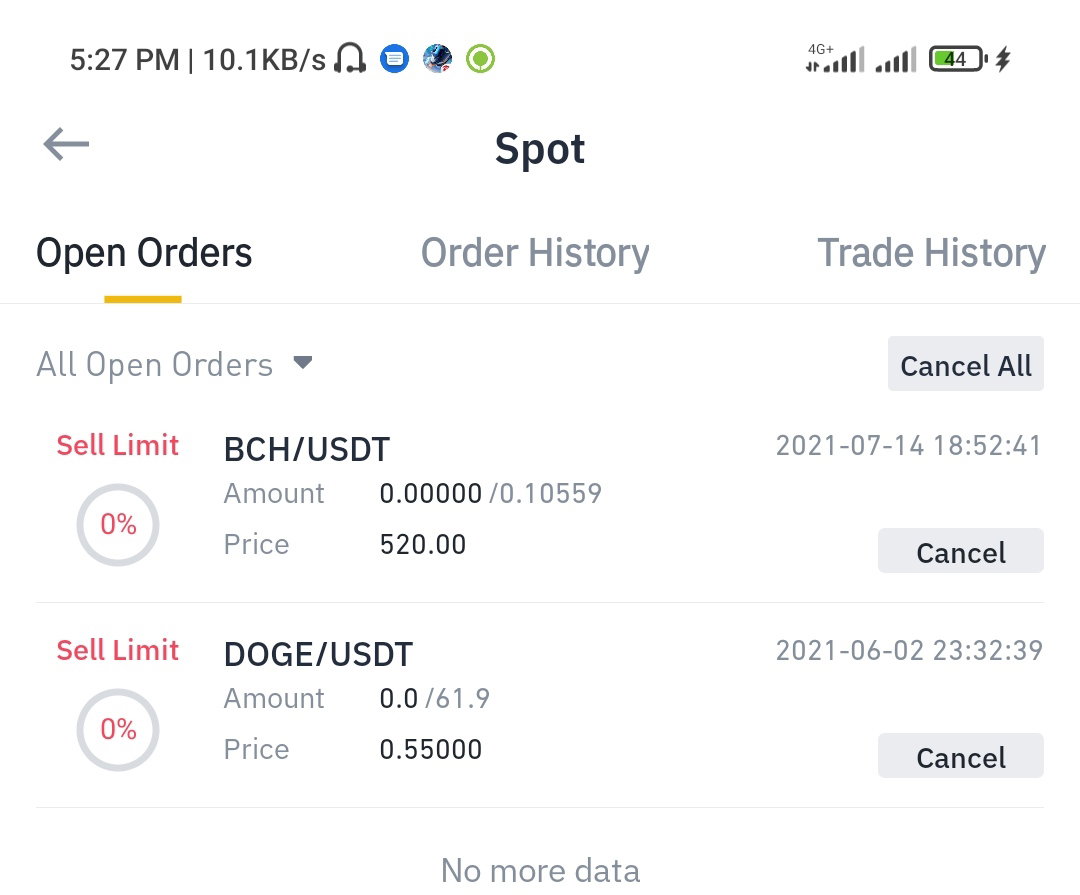Open the BCH/USDT pair name
Viewport: 1080px width, 895px height.
(x=307, y=449)
